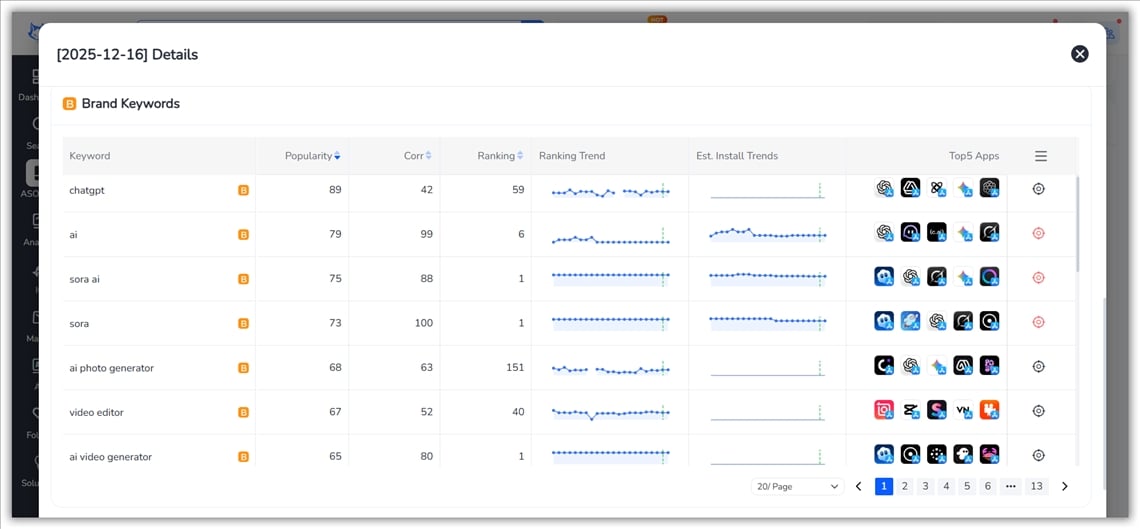
Task: Go to page 2 of results
Action: [904, 487]
